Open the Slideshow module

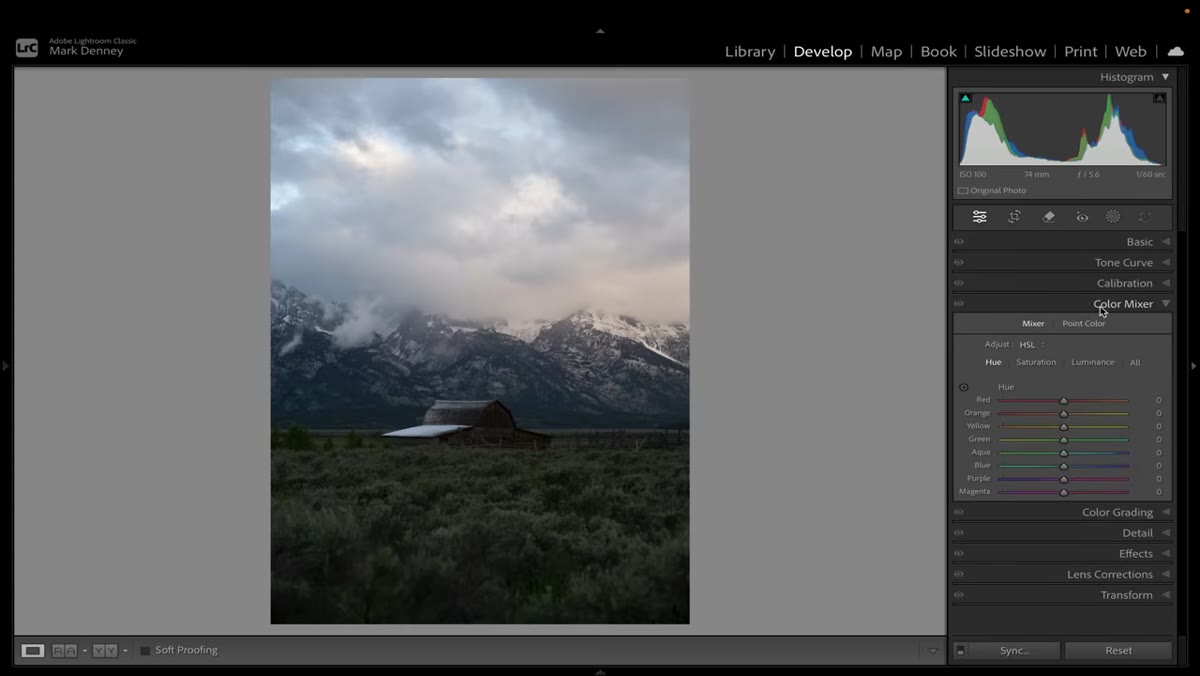pos(1010,52)
